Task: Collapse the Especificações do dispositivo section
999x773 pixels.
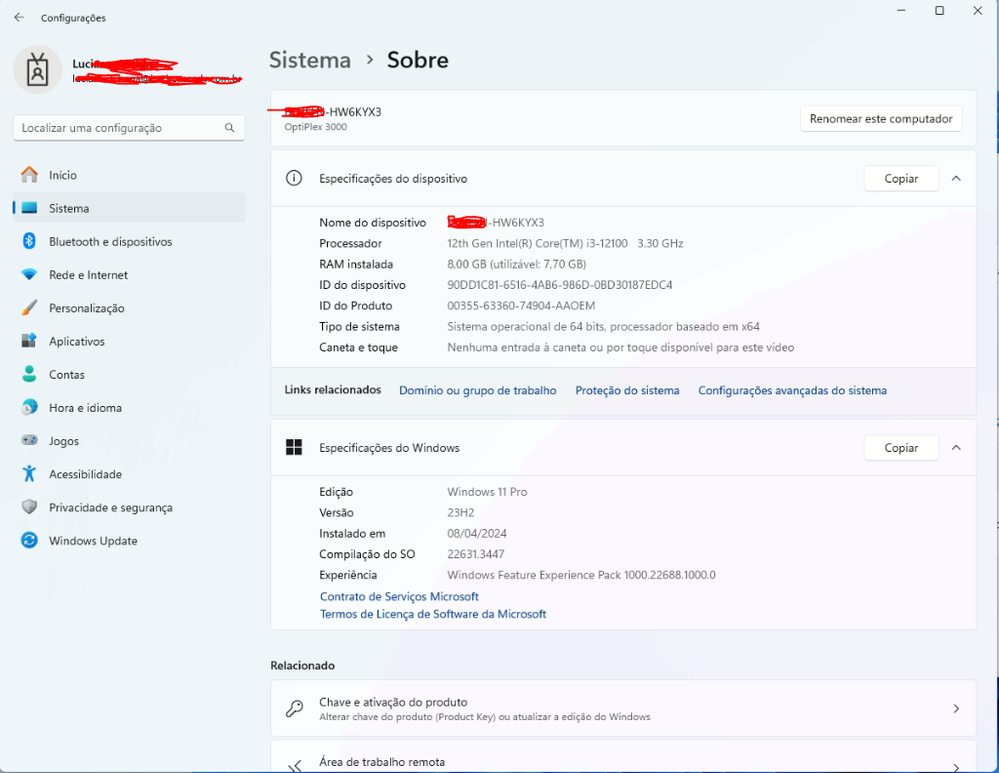Action: coord(956,178)
